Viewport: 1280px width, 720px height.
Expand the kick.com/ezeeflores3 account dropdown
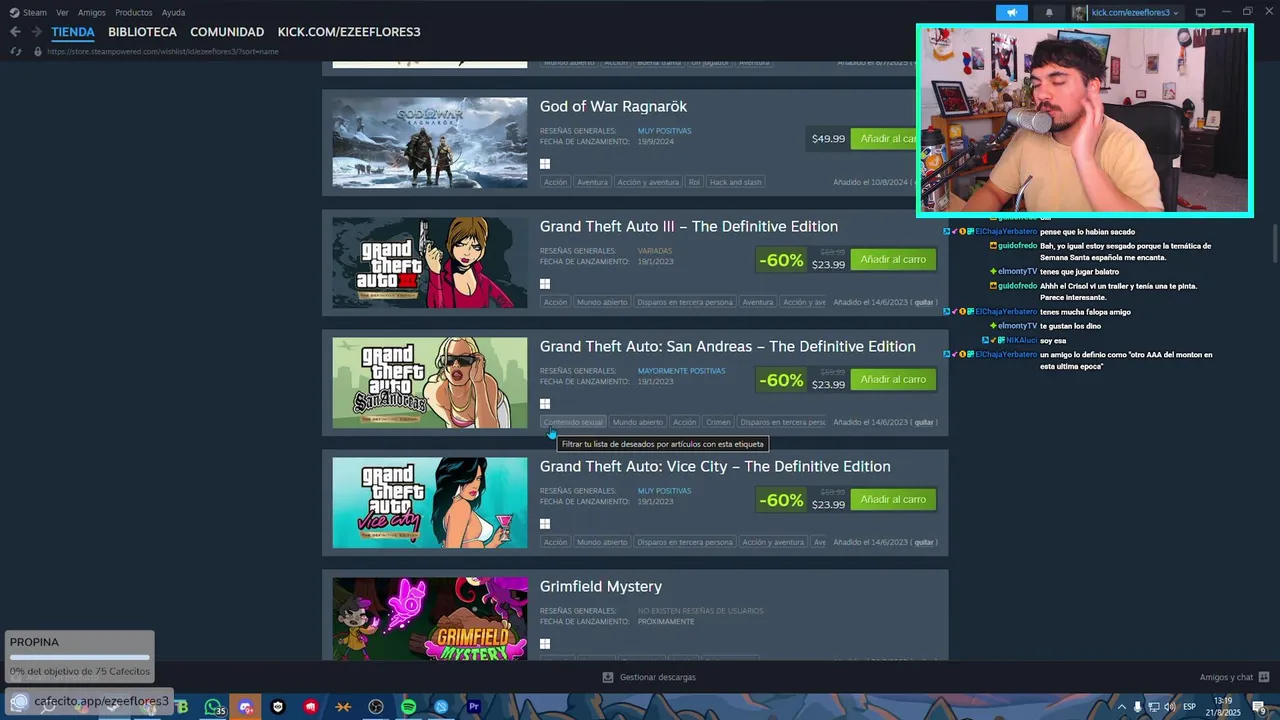pos(1176,13)
